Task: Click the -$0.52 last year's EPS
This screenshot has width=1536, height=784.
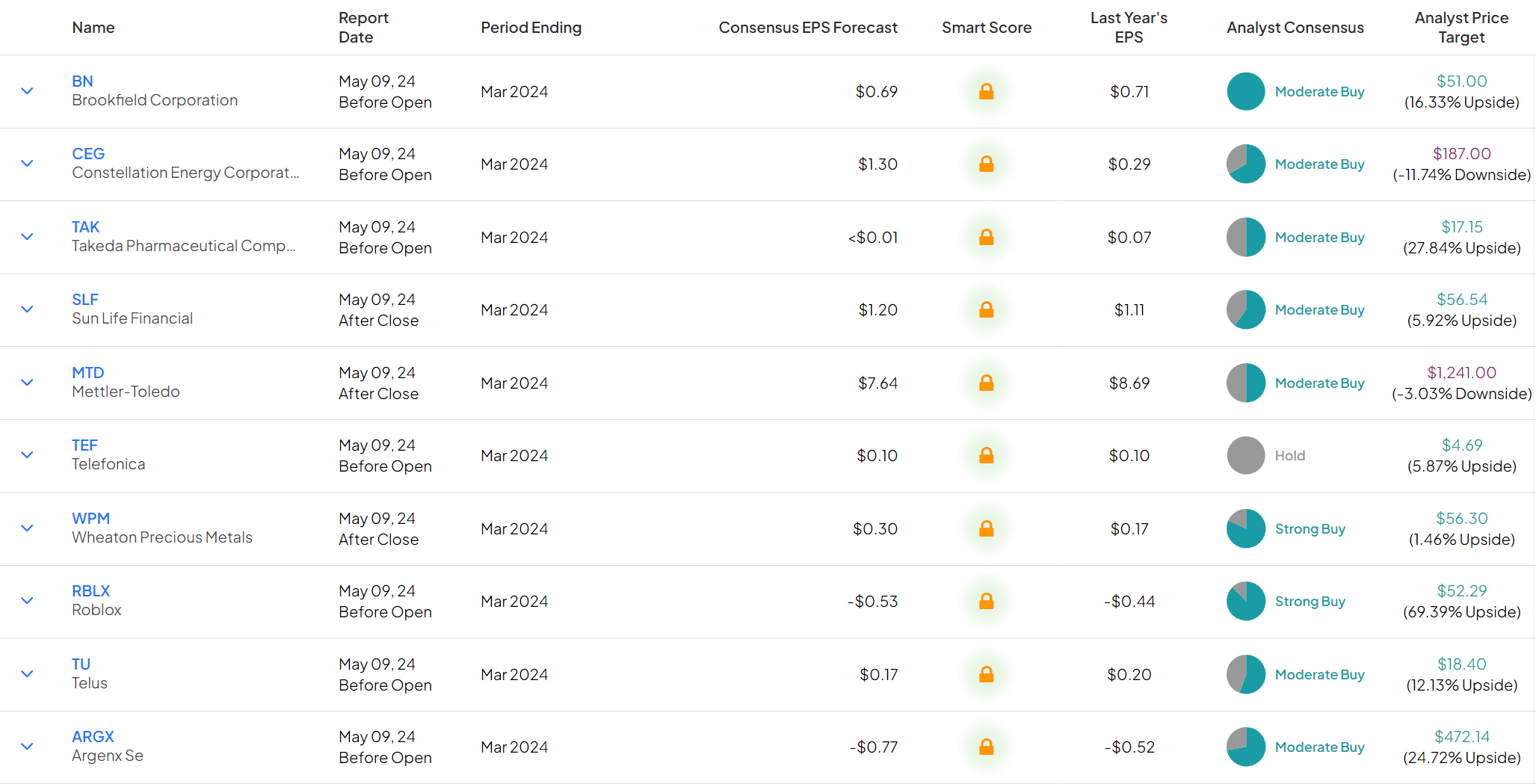Action: pyautogui.click(x=1129, y=747)
